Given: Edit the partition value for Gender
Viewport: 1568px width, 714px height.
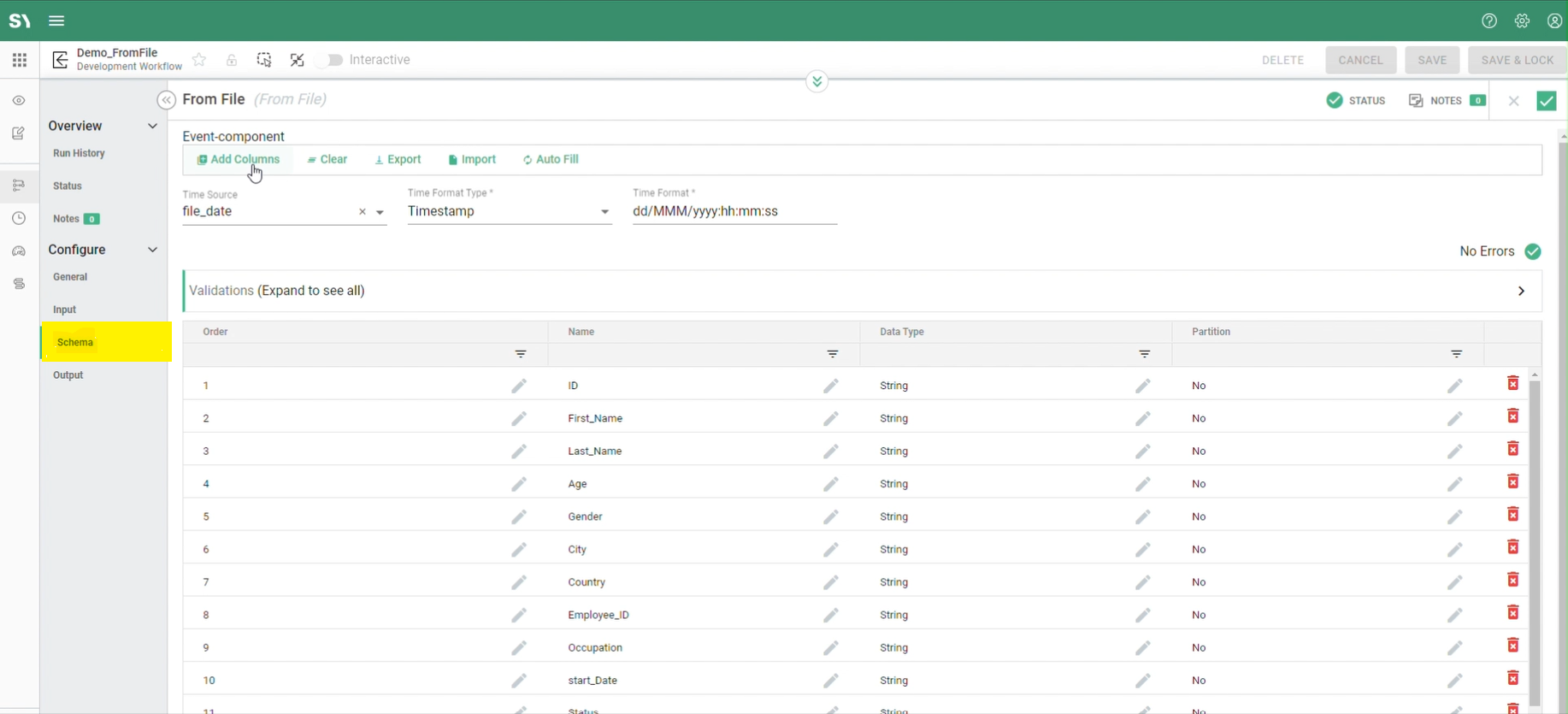Looking at the screenshot, I should pyautogui.click(x=1454, y=516).
